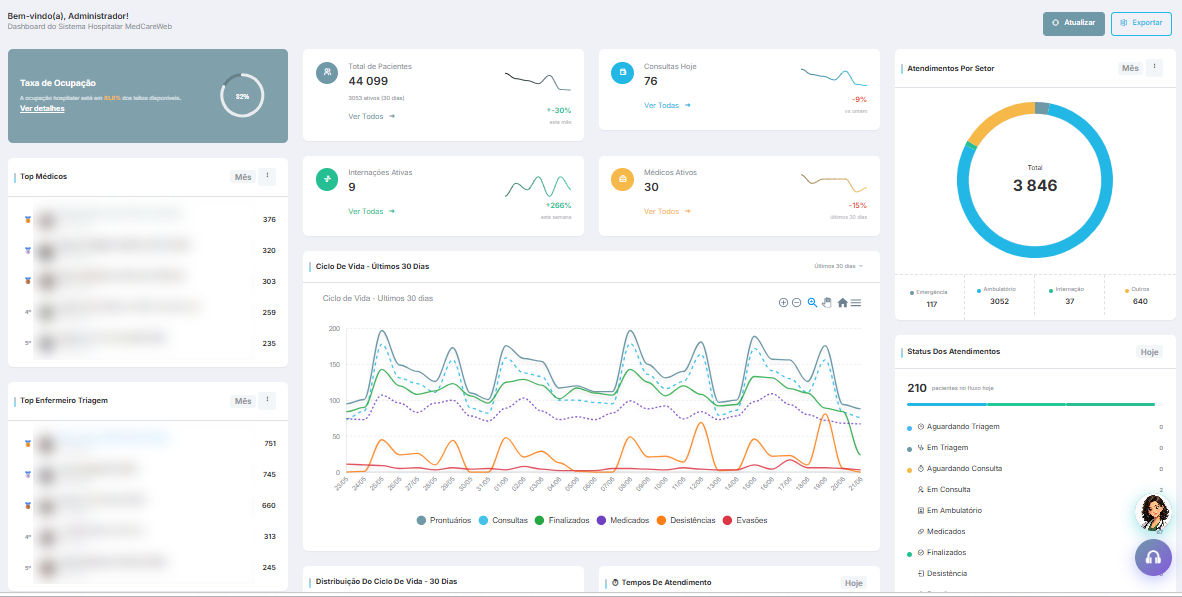Click the Médicos Ativos orange briefcase icon

coord(623,179)
